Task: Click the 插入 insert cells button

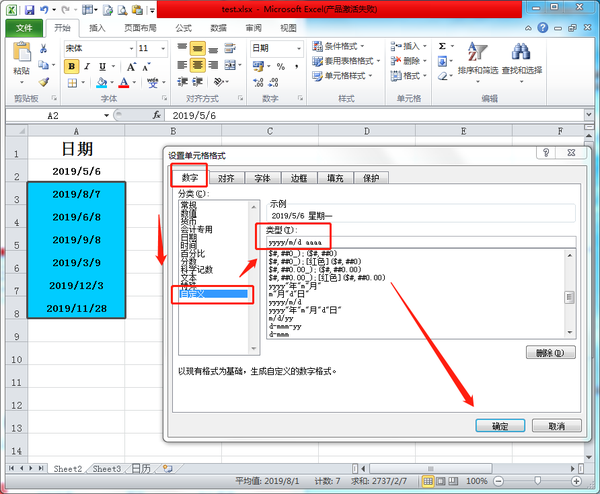Action: (x=408, y=46)
